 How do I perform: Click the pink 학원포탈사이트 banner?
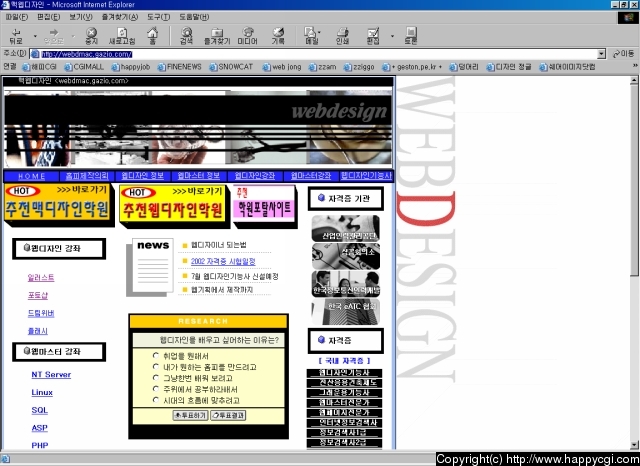[x=265, y=206]
